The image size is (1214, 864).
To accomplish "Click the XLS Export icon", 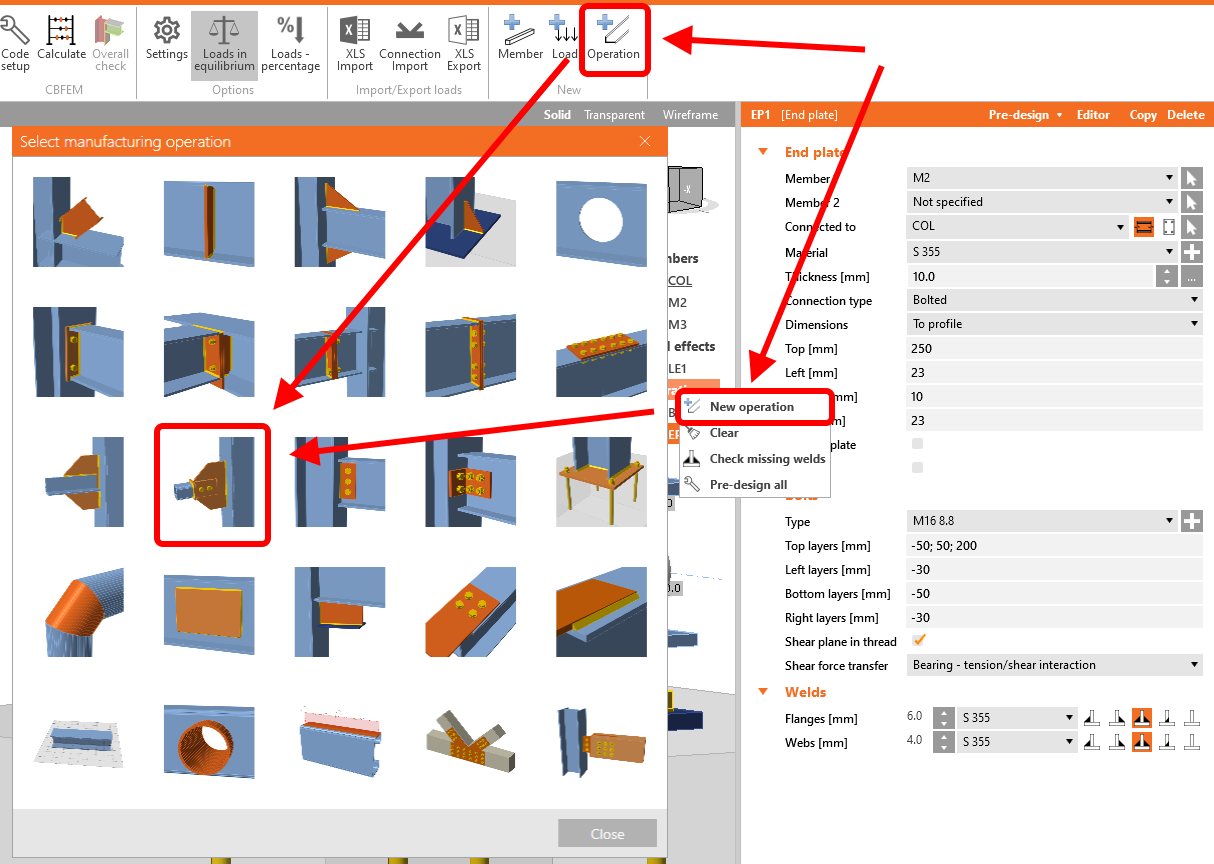I will (x=464, y=45).
